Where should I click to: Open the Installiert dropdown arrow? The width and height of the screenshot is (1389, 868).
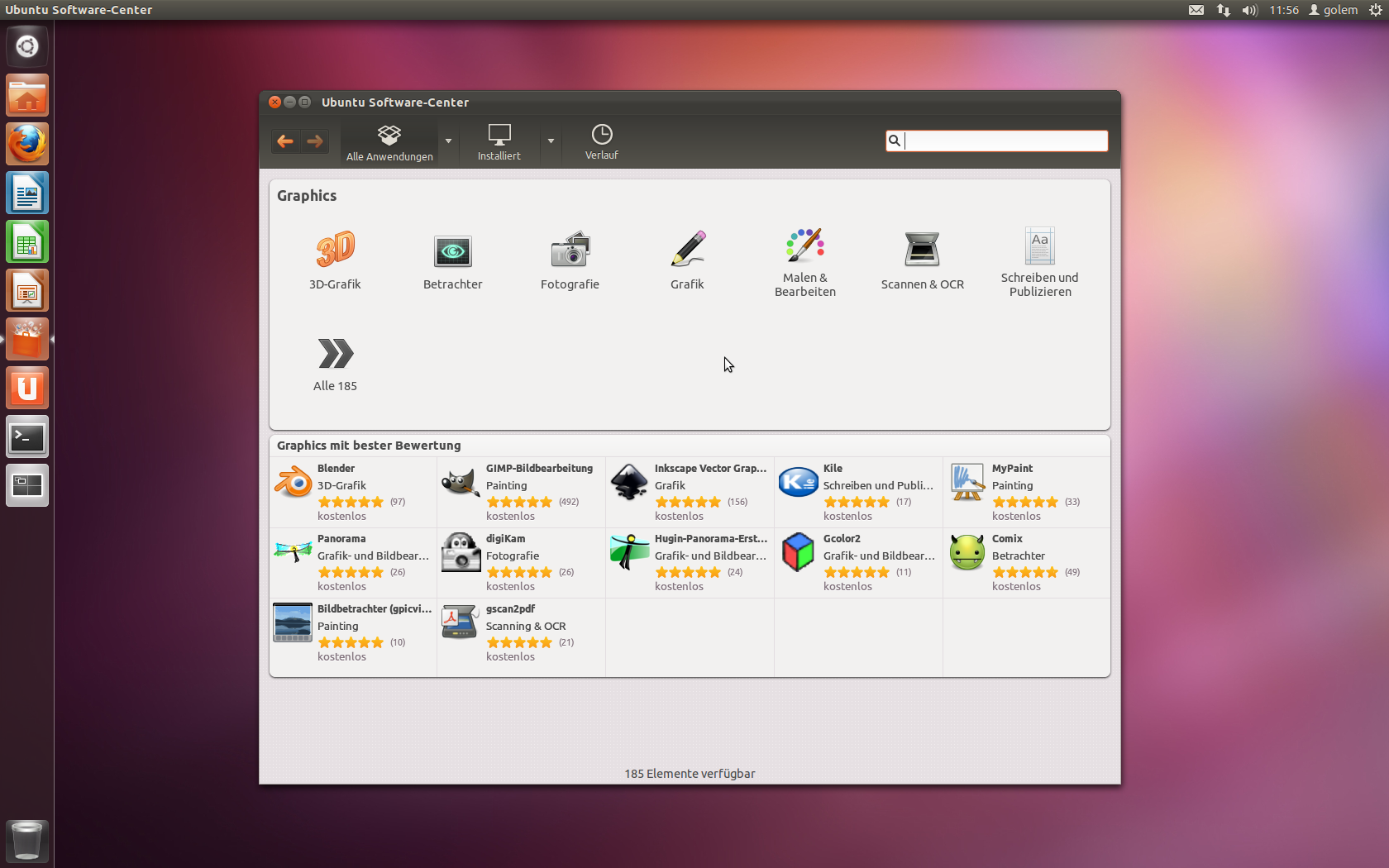point(550,141)
